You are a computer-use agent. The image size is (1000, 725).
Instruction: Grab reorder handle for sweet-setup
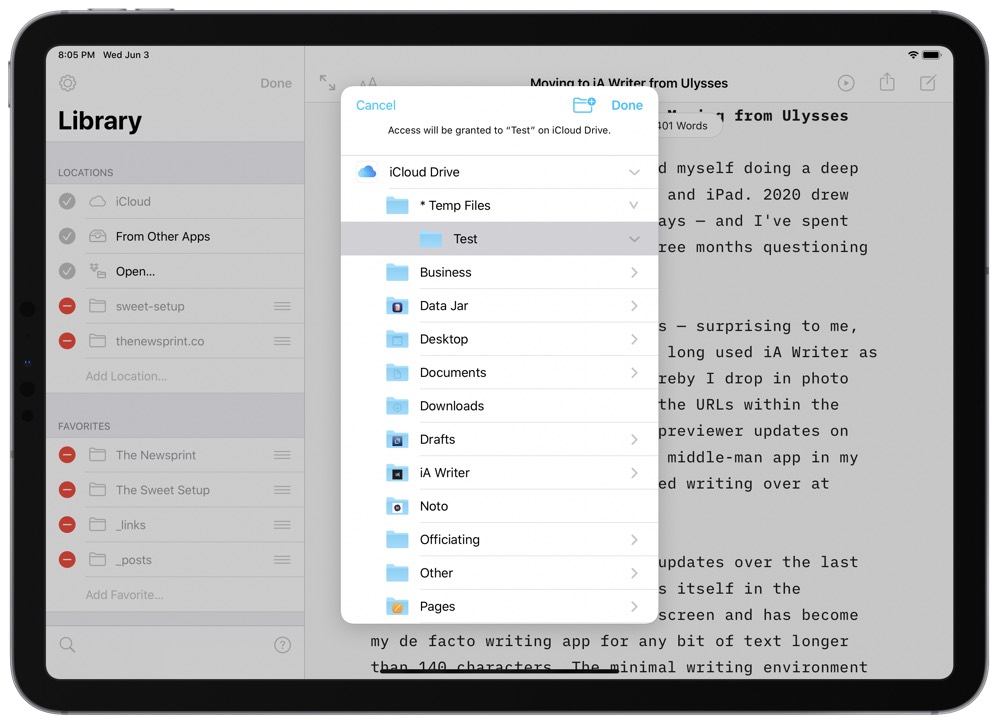tap(283, 306)
